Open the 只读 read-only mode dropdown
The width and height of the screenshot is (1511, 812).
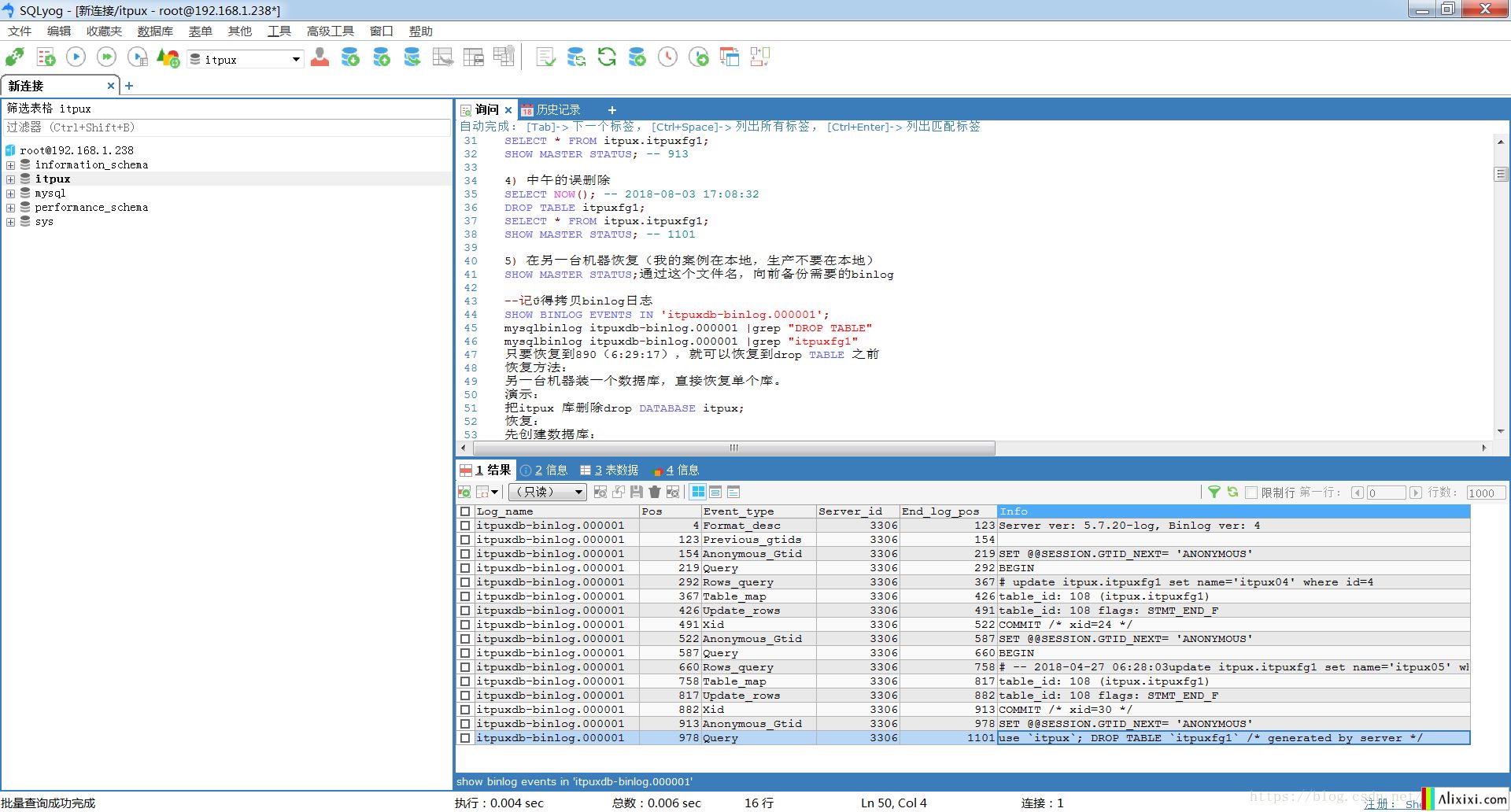point(548,492)
